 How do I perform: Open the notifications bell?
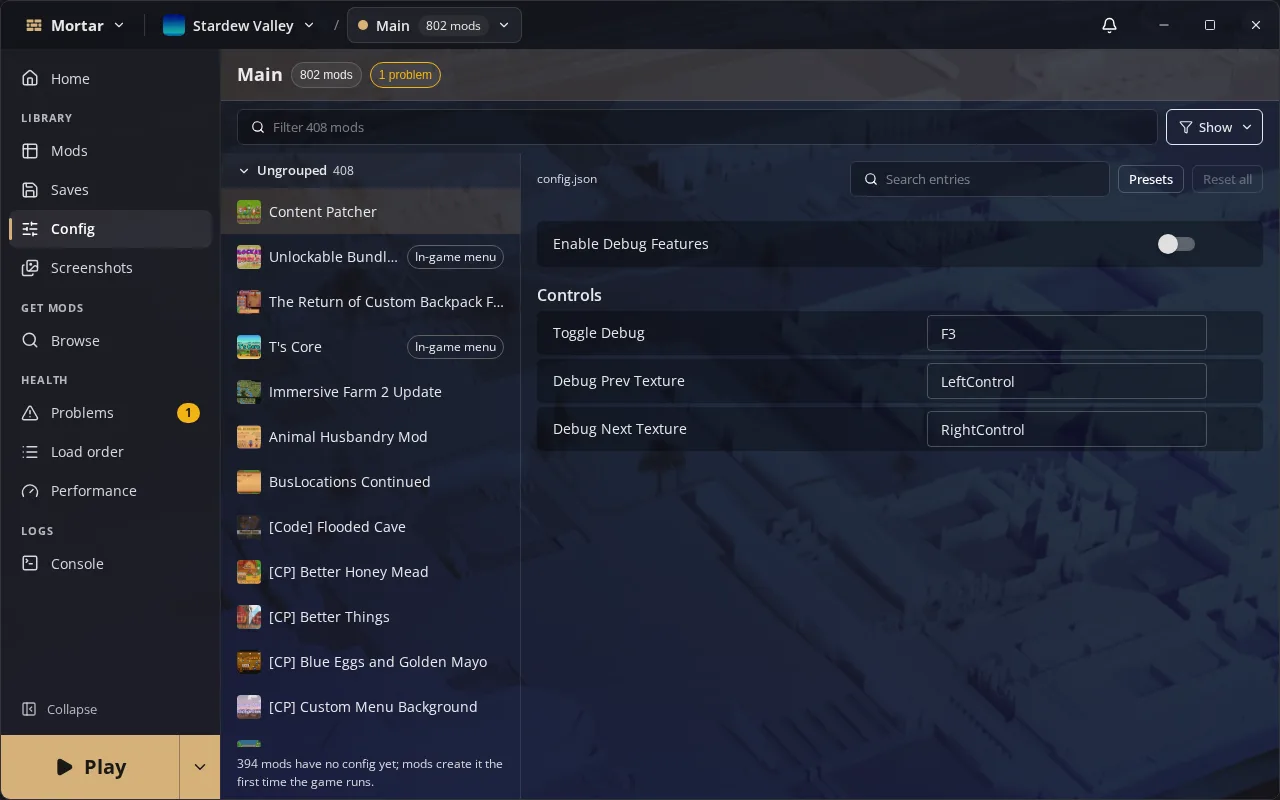coord(1109,25)
